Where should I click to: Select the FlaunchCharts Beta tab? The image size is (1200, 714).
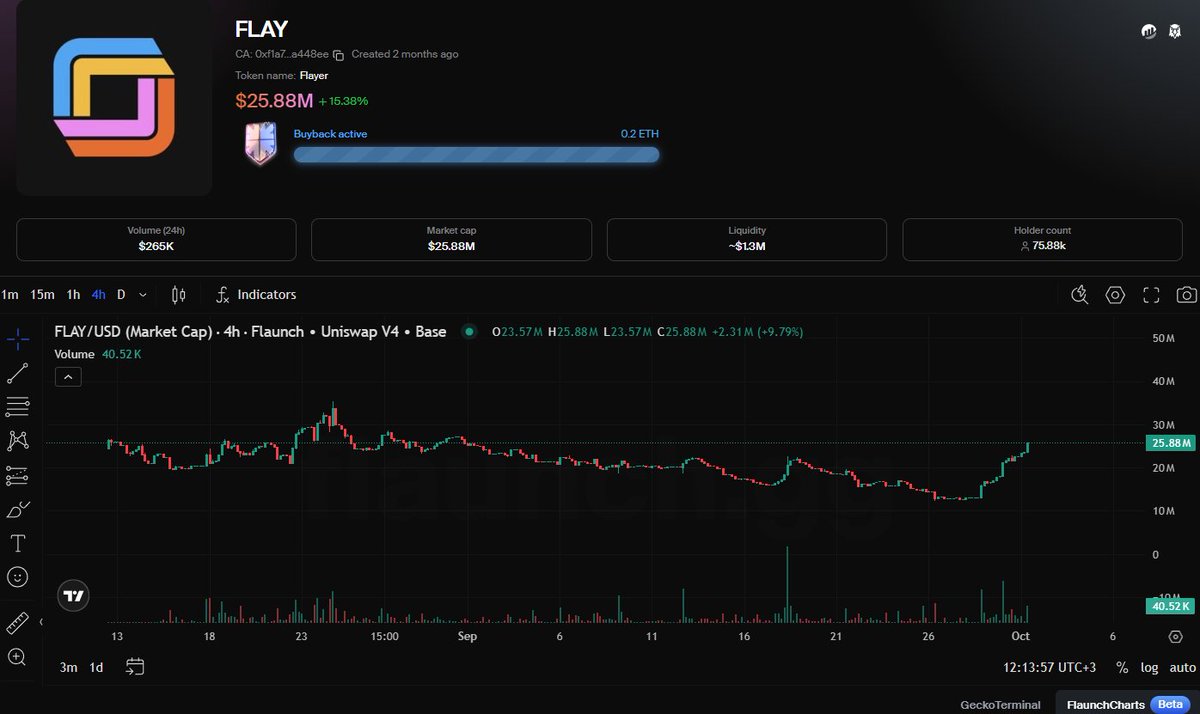coord(1125,704)
